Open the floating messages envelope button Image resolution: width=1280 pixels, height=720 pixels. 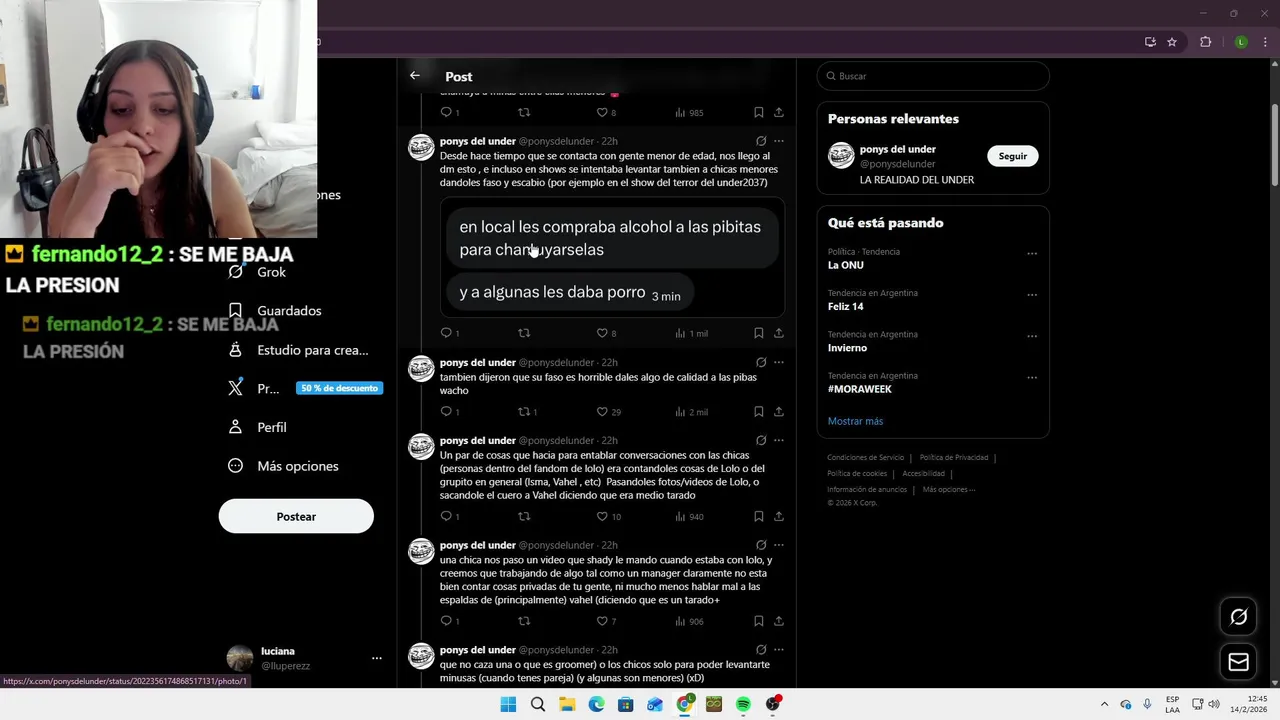[x=1238, y=662]
